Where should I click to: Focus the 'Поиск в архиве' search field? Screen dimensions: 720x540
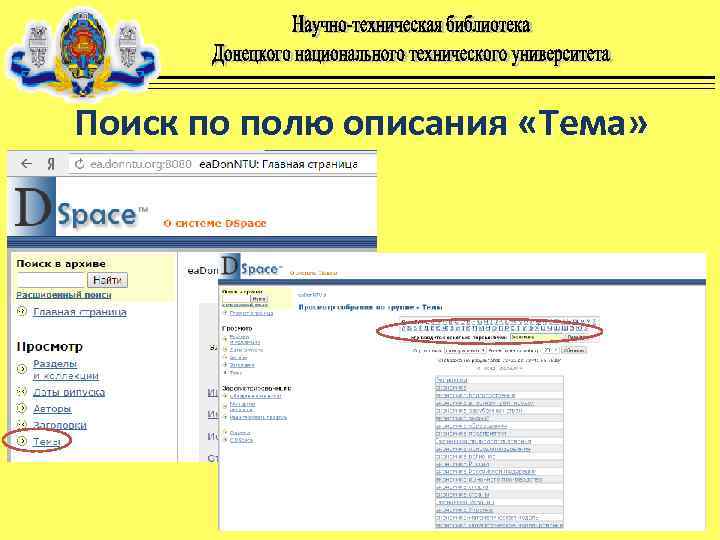(x=51, y=280)
